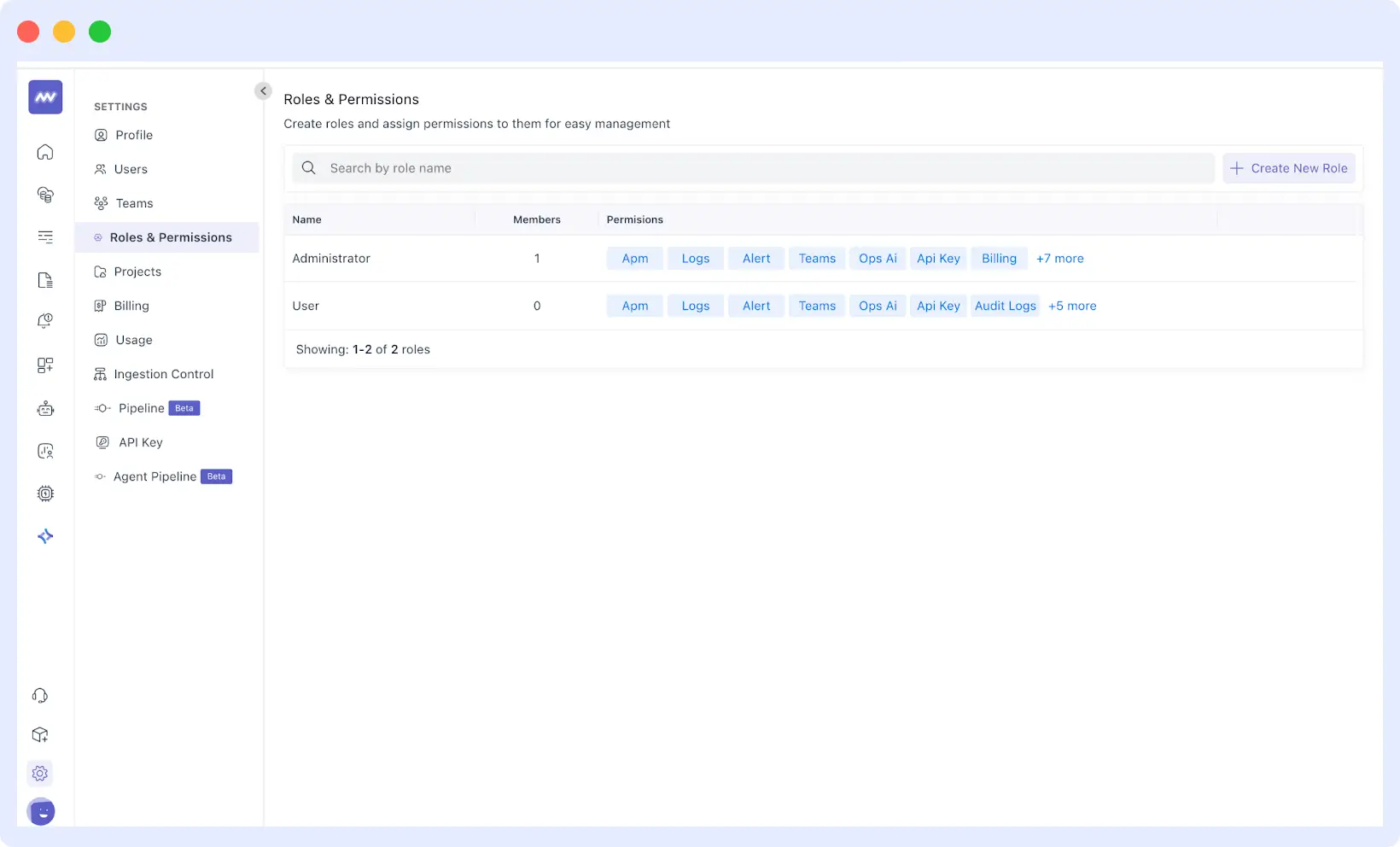Click the Create New Role button
This screenshot has height=847, width=1400.
(x=1288, y=168)
